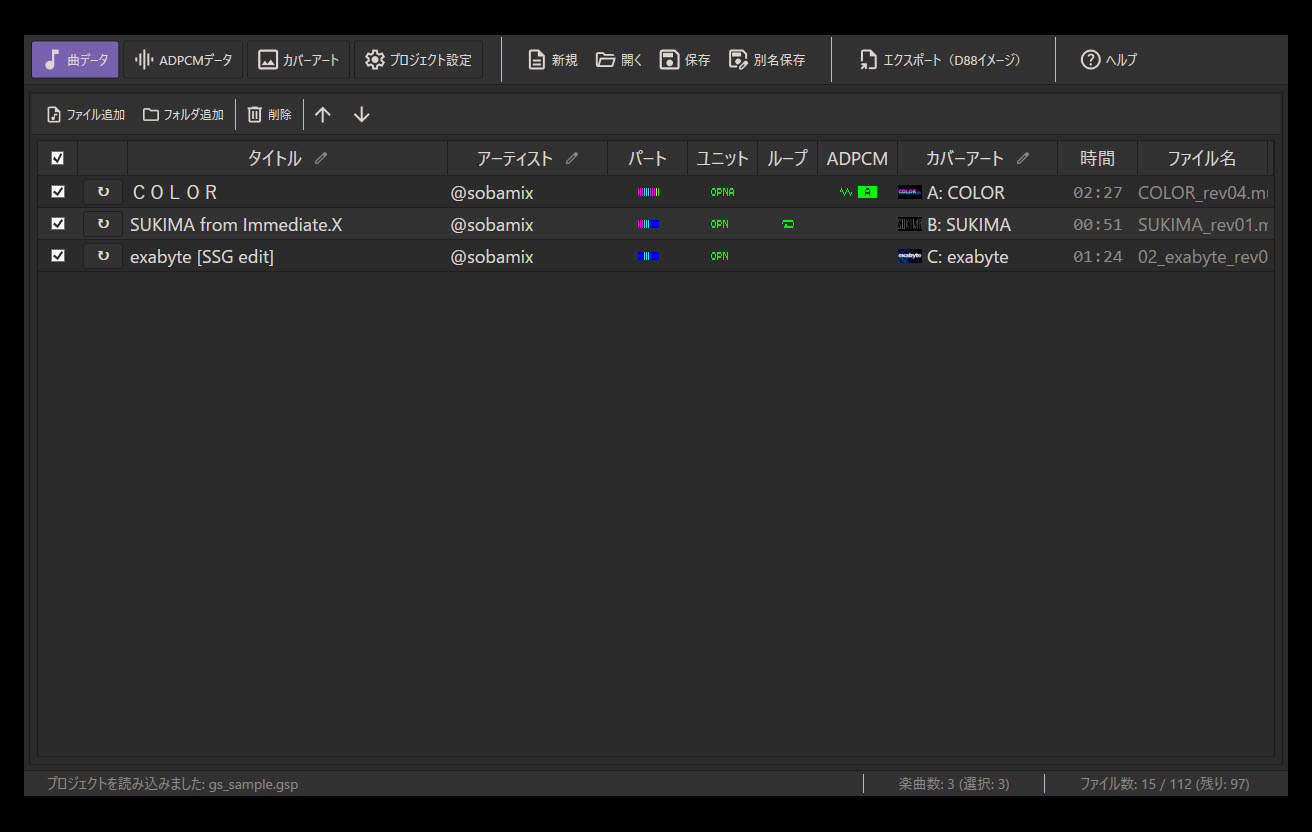Screen dimensions: 1312x832
Task: Click the ファイル追加 button
Action: tap(86, 115)
